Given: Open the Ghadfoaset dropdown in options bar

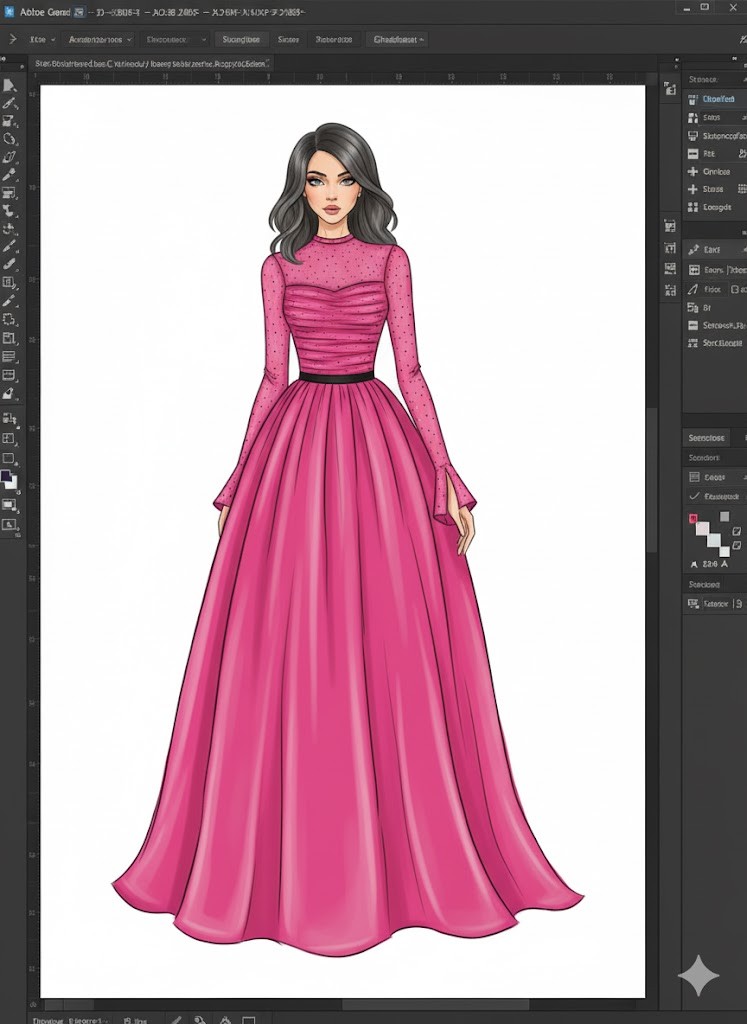Looking at the screenshot, I should (398, 39).
